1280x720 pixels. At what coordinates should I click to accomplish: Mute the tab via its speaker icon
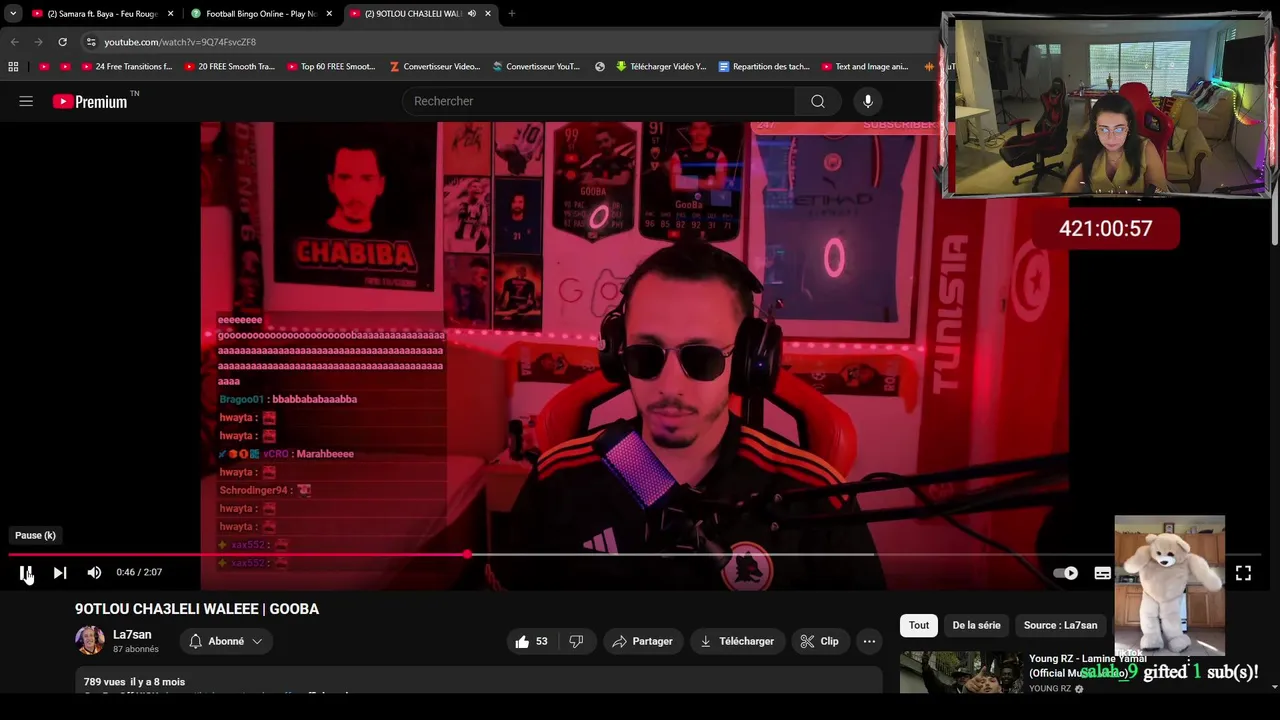coord(471,14)
